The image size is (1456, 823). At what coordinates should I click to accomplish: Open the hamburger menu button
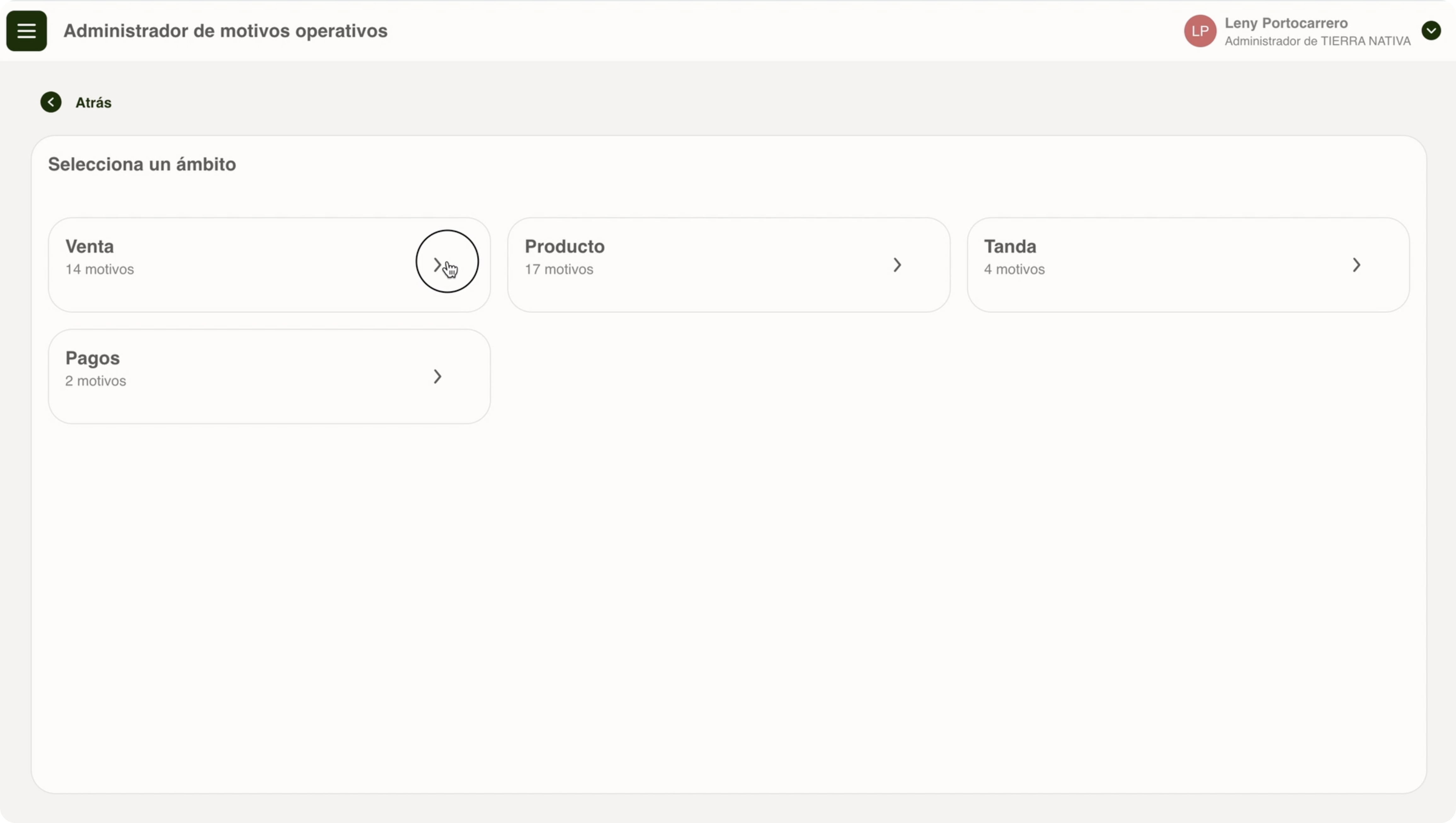click(x=26, y=31)
